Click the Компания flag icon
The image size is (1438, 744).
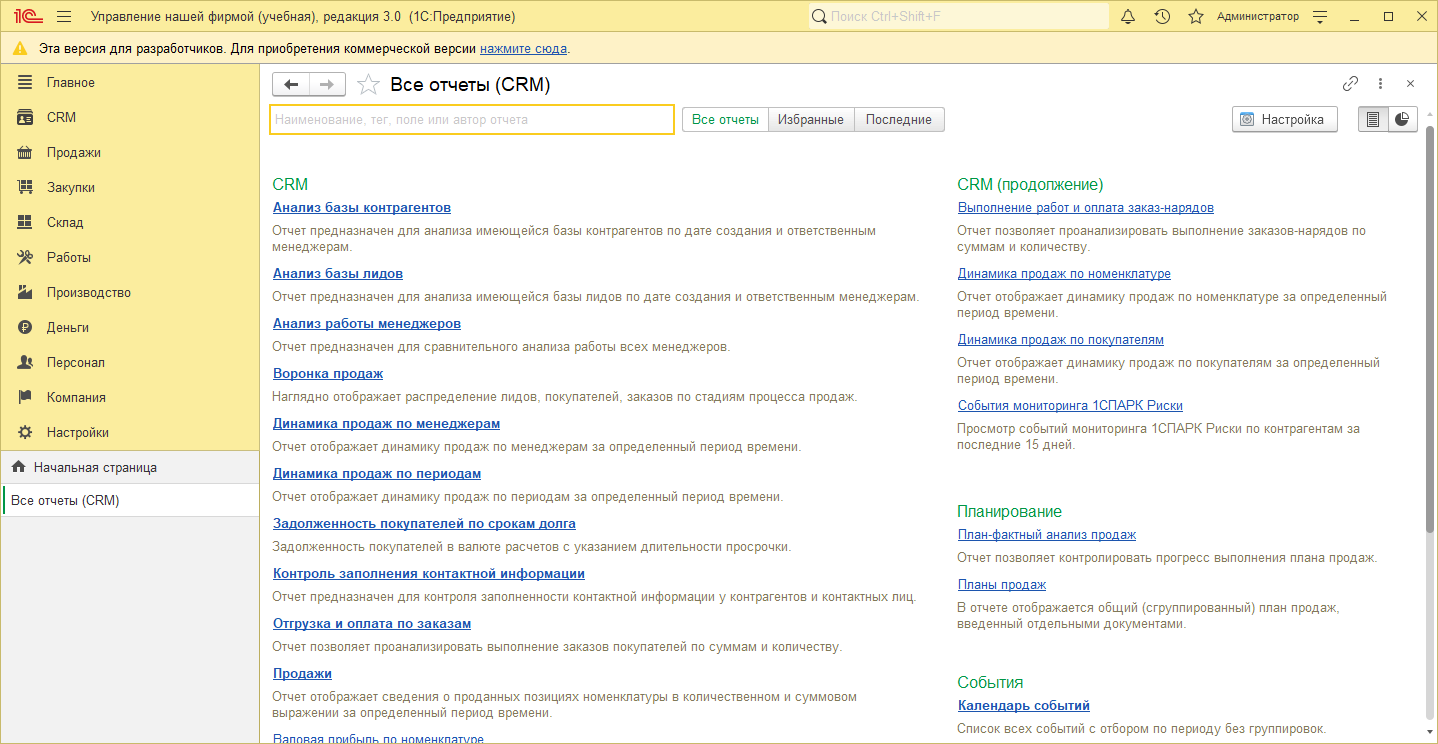click(x=26, y=397)
